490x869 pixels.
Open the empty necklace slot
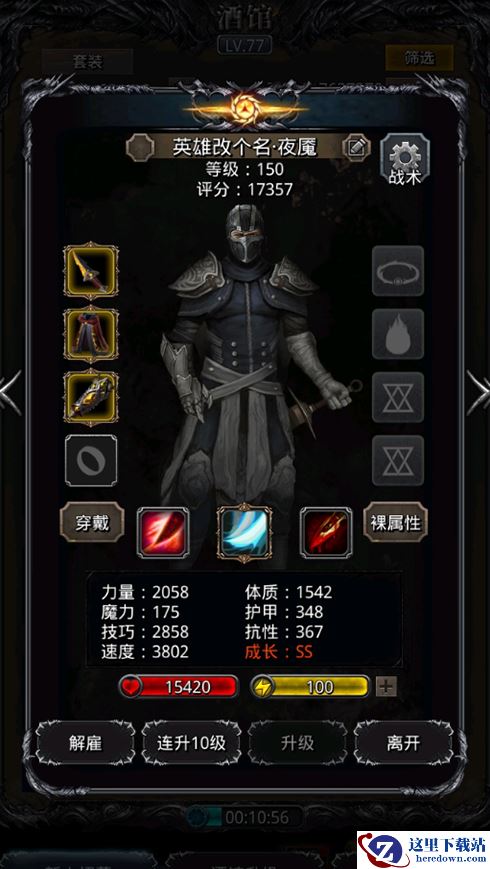(x=398, y=272)
